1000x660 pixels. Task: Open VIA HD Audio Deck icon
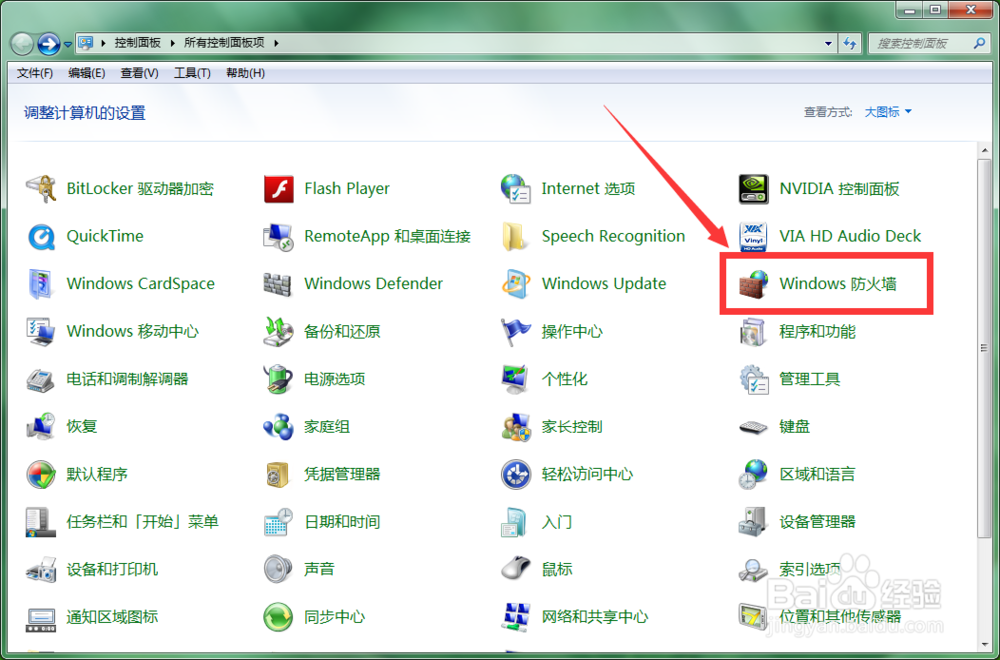753,237
